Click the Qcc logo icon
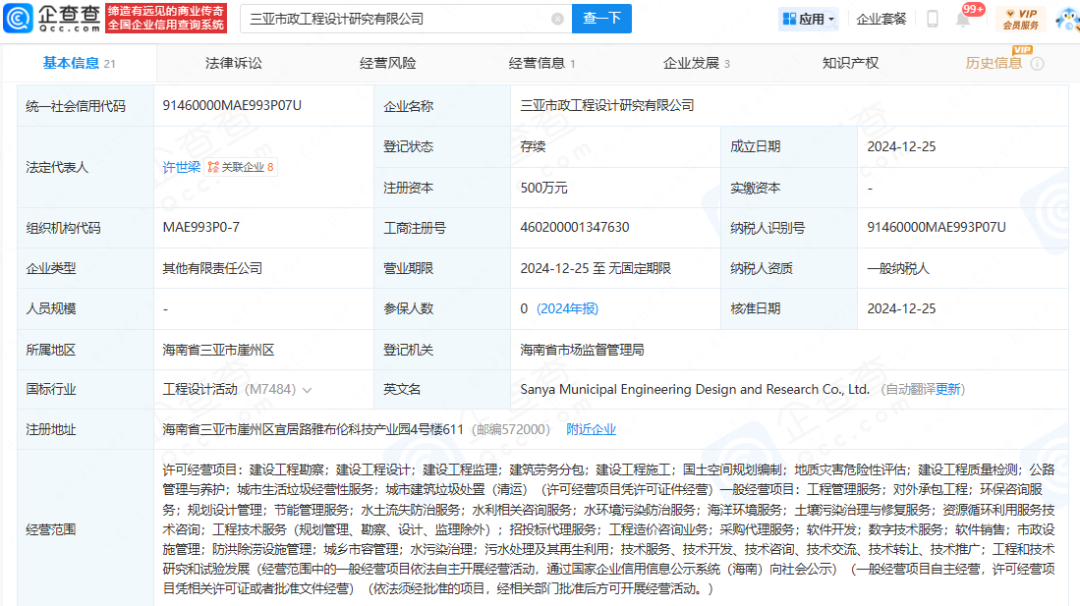The width and height of the screenshot is (1080, 606). [17, 19]
